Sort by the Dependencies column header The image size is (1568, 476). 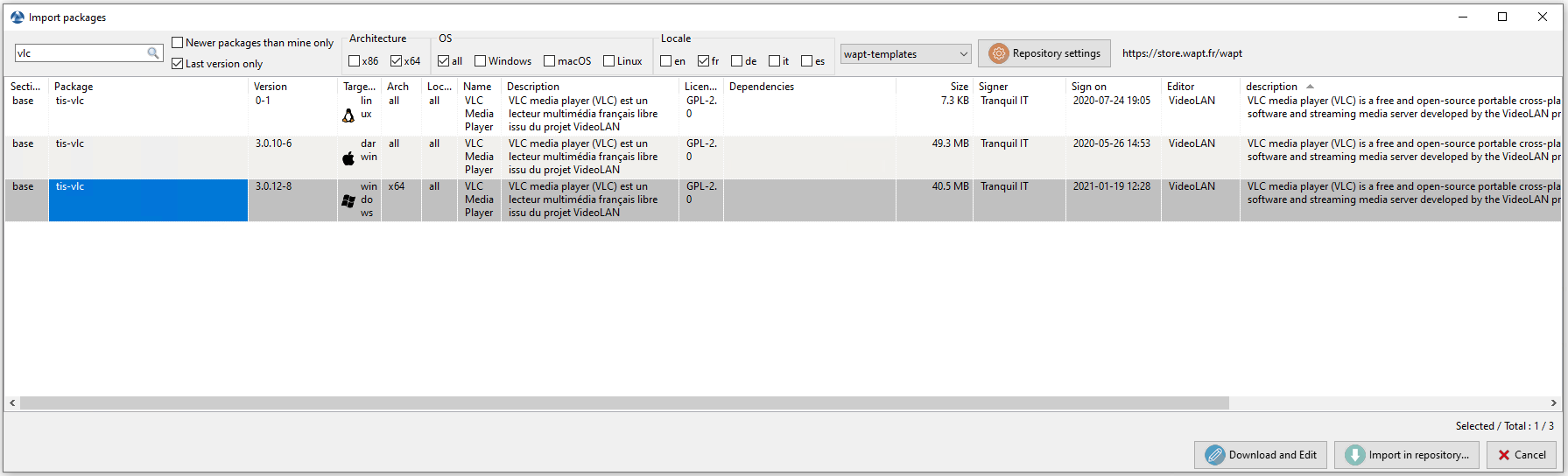810,87
